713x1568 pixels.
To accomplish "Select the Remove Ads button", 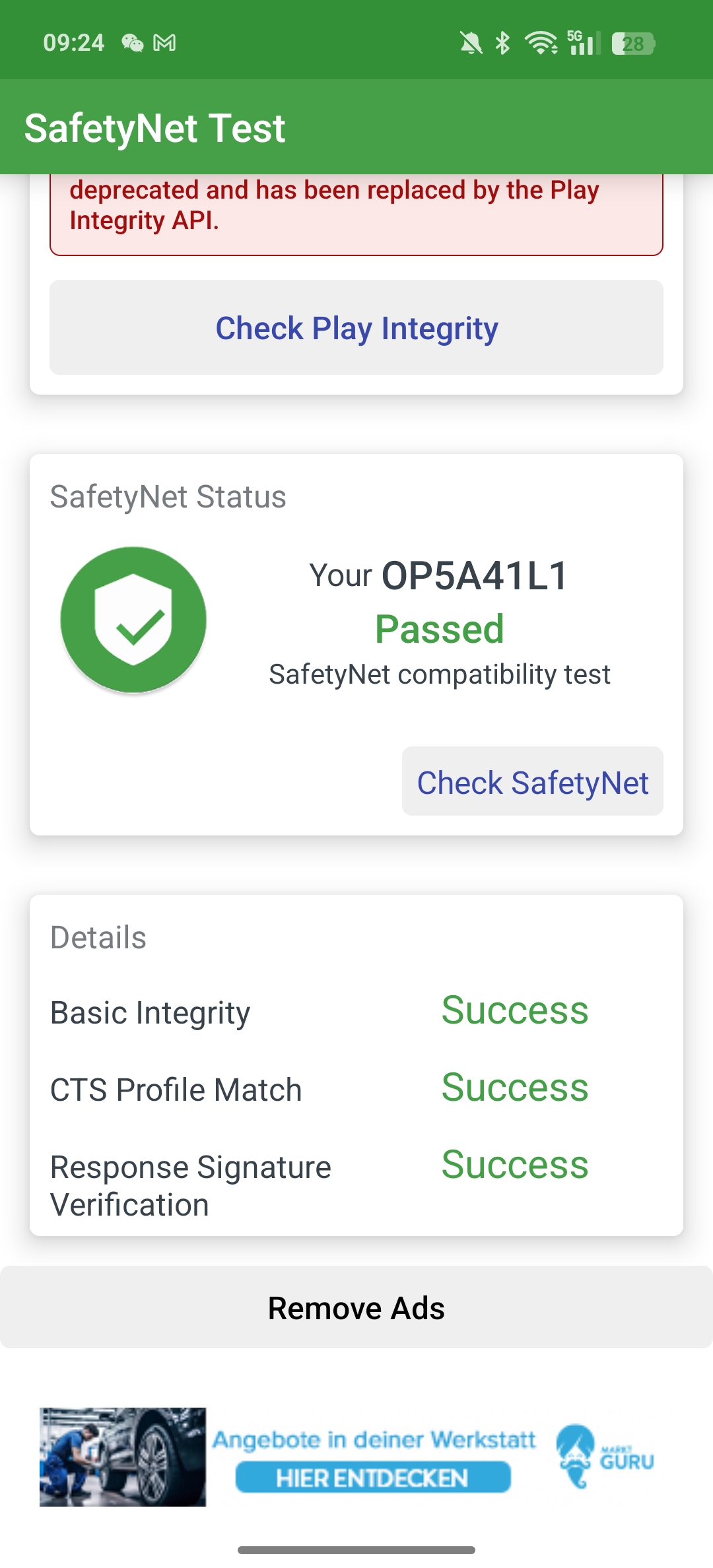I will pyautogui.click(x=356, y=1307).
